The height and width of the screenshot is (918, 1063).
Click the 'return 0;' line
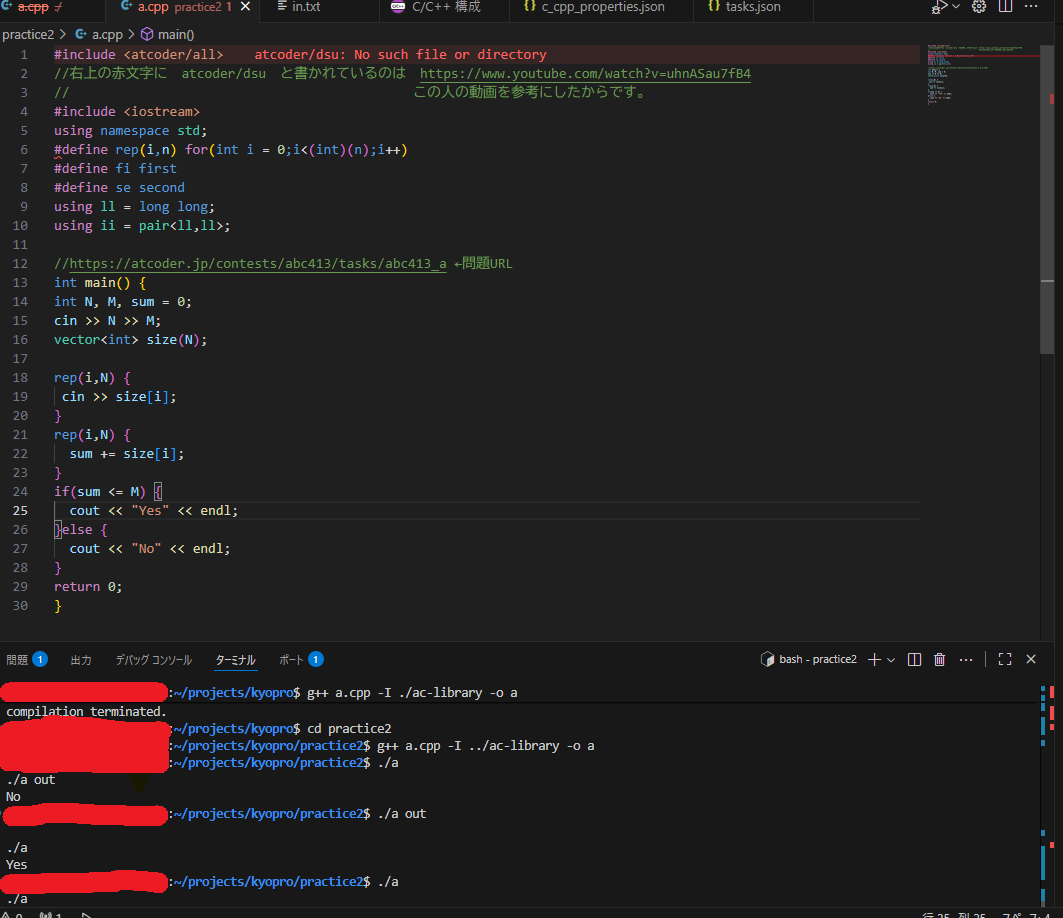[x=88, y=586]
